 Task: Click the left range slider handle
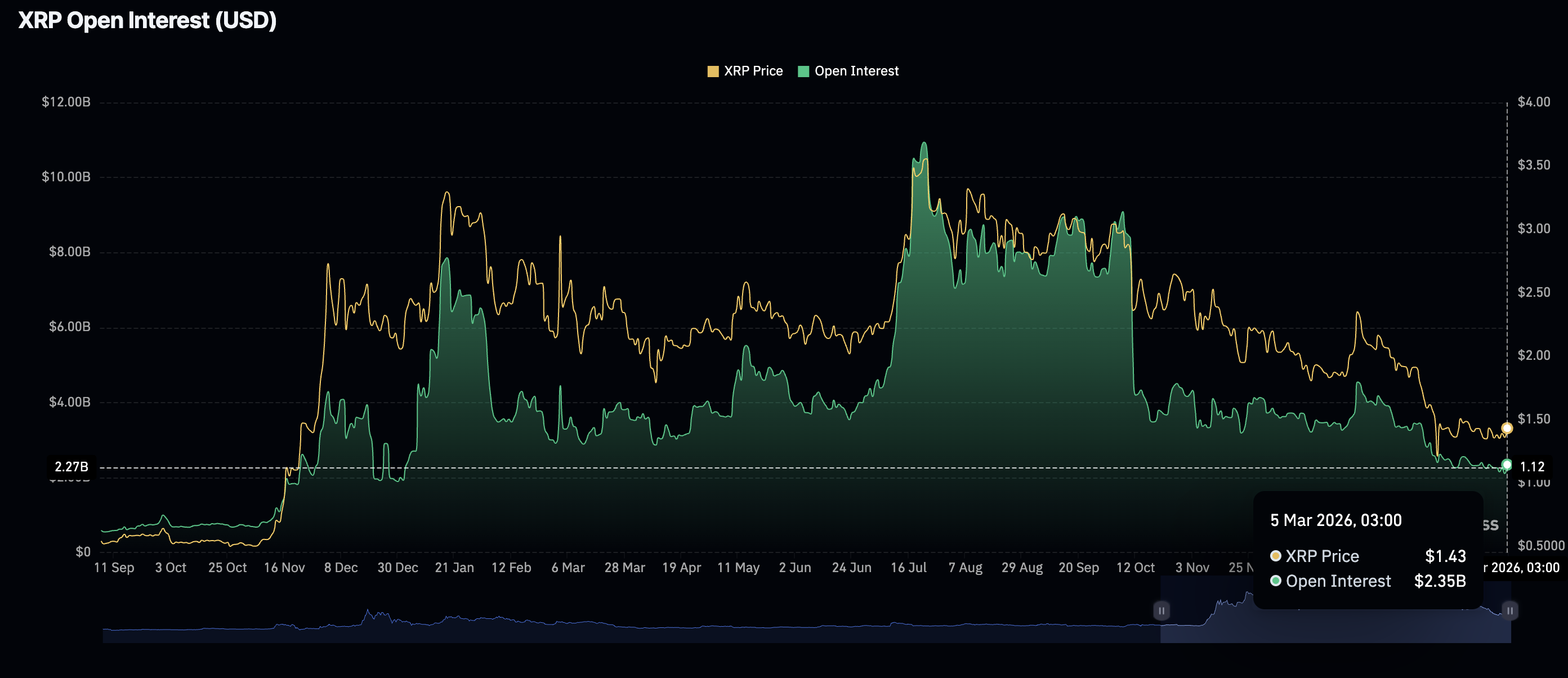1161,610
